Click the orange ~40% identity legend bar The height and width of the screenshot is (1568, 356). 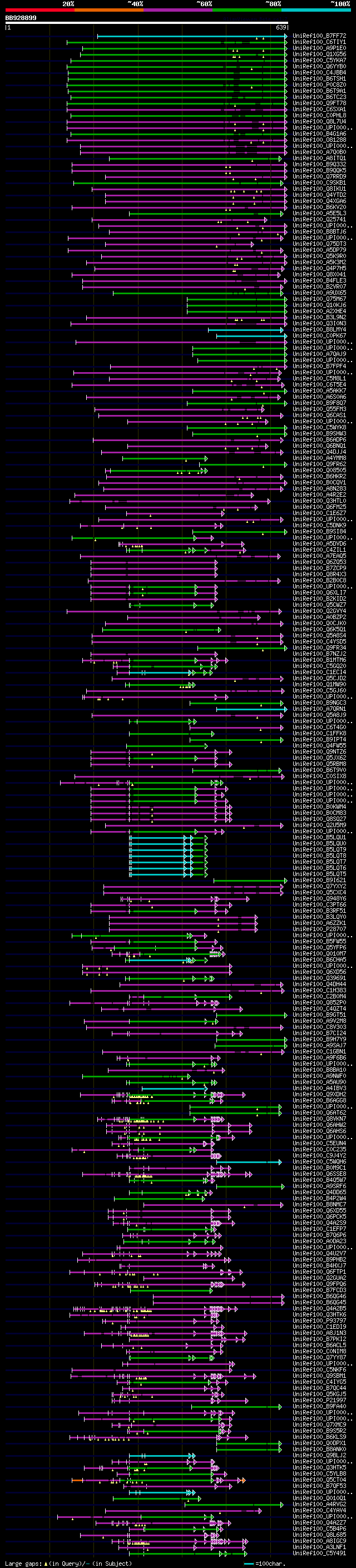click(x=109, y=10)
